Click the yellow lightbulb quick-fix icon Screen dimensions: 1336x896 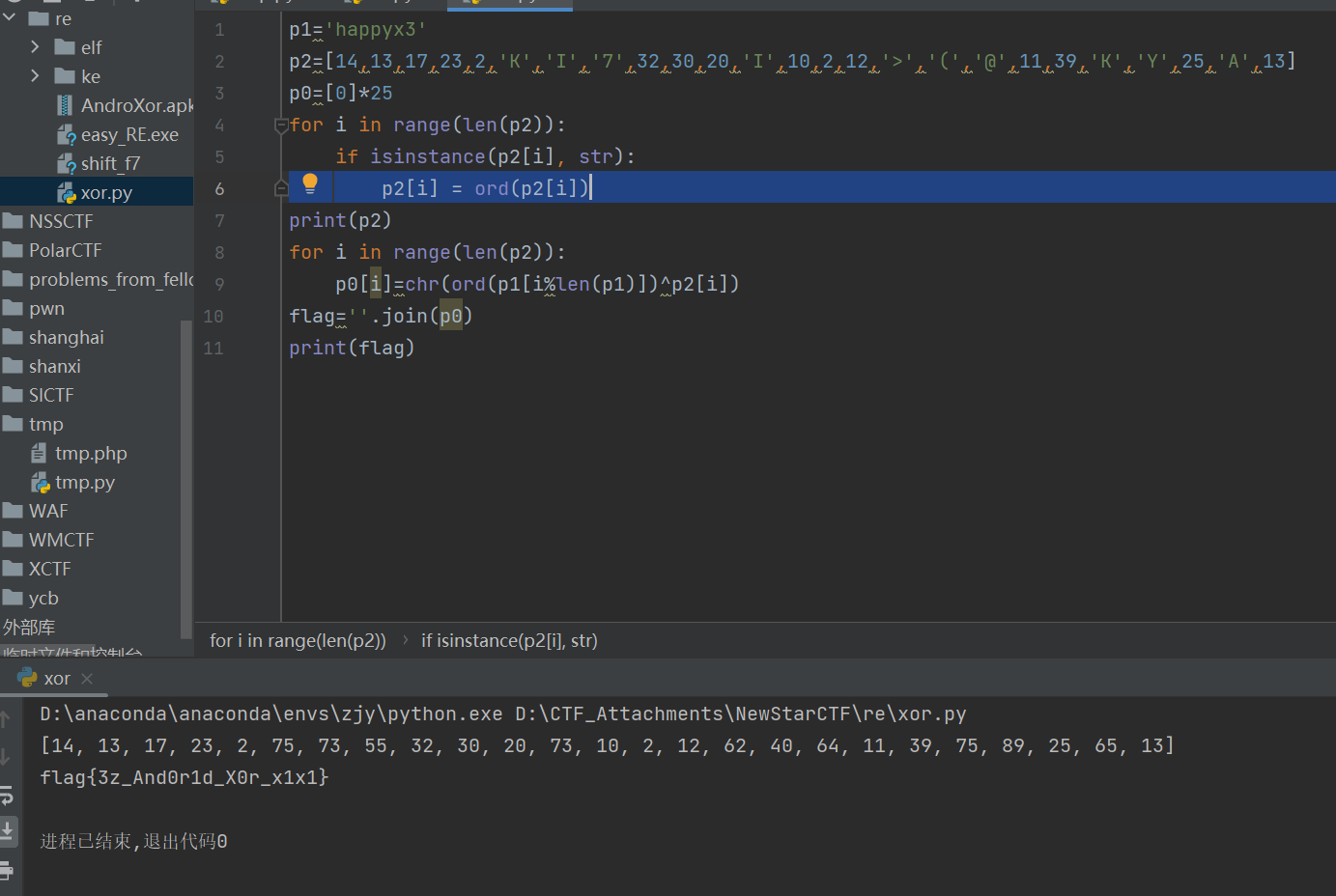point(310,183)
